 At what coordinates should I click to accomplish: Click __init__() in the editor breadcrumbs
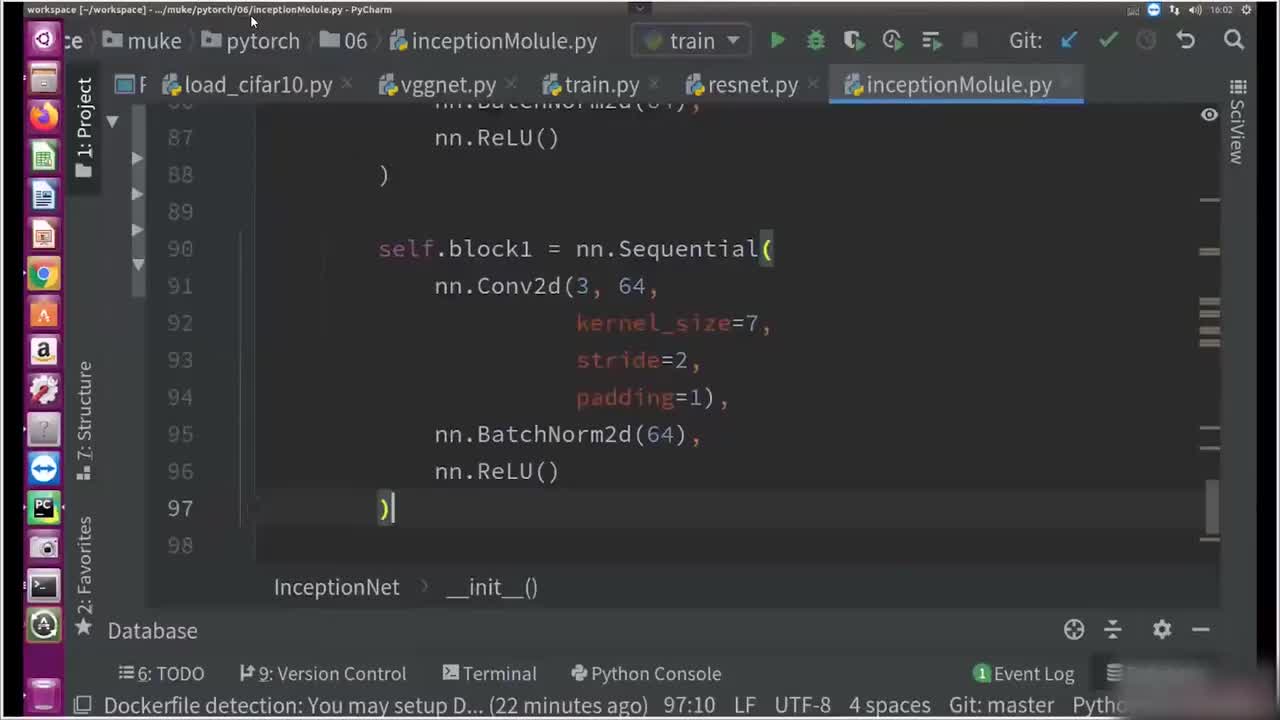[x=491, y=587]
